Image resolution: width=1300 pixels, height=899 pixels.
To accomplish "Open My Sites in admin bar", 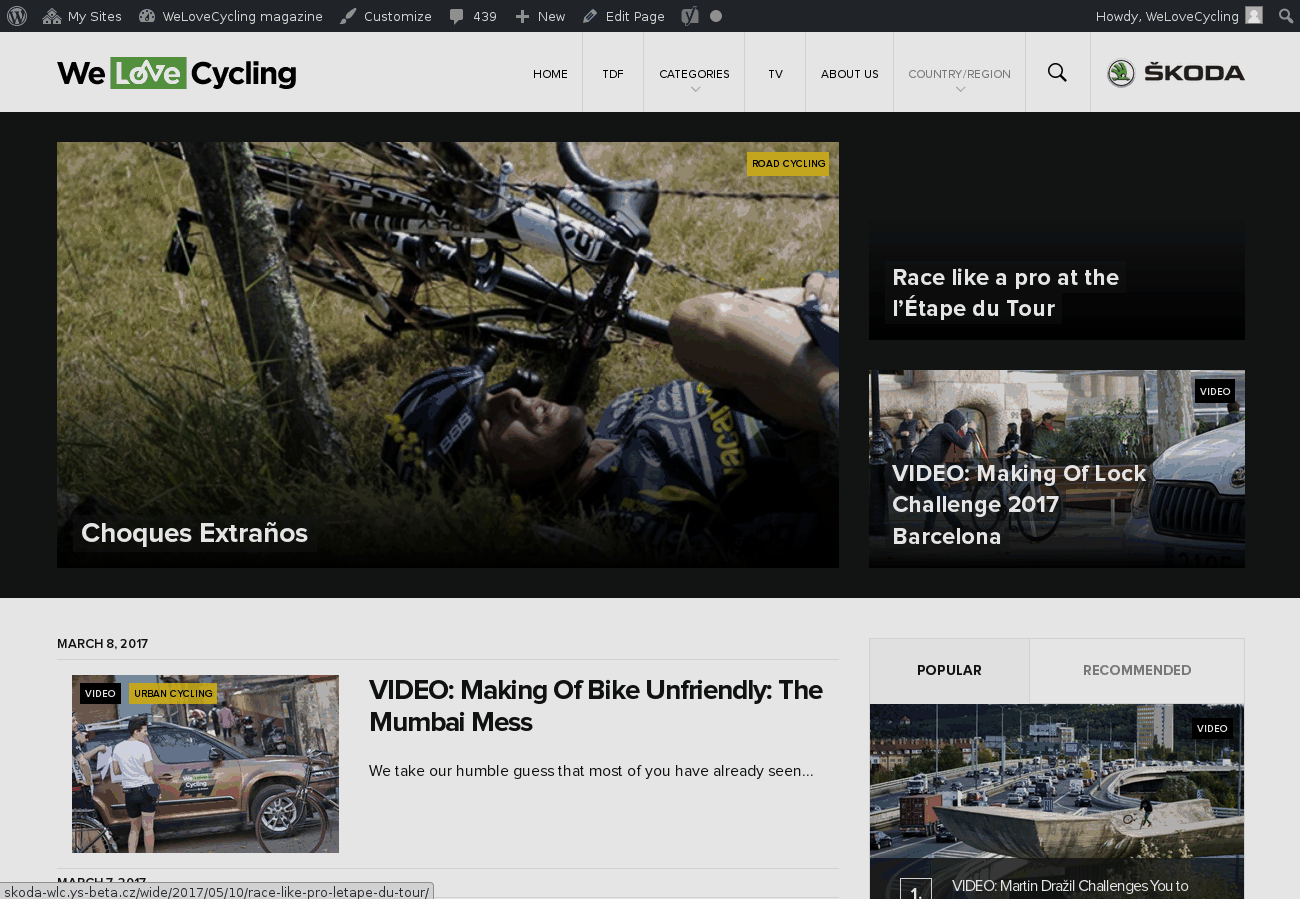I will [x=82, y=16].
